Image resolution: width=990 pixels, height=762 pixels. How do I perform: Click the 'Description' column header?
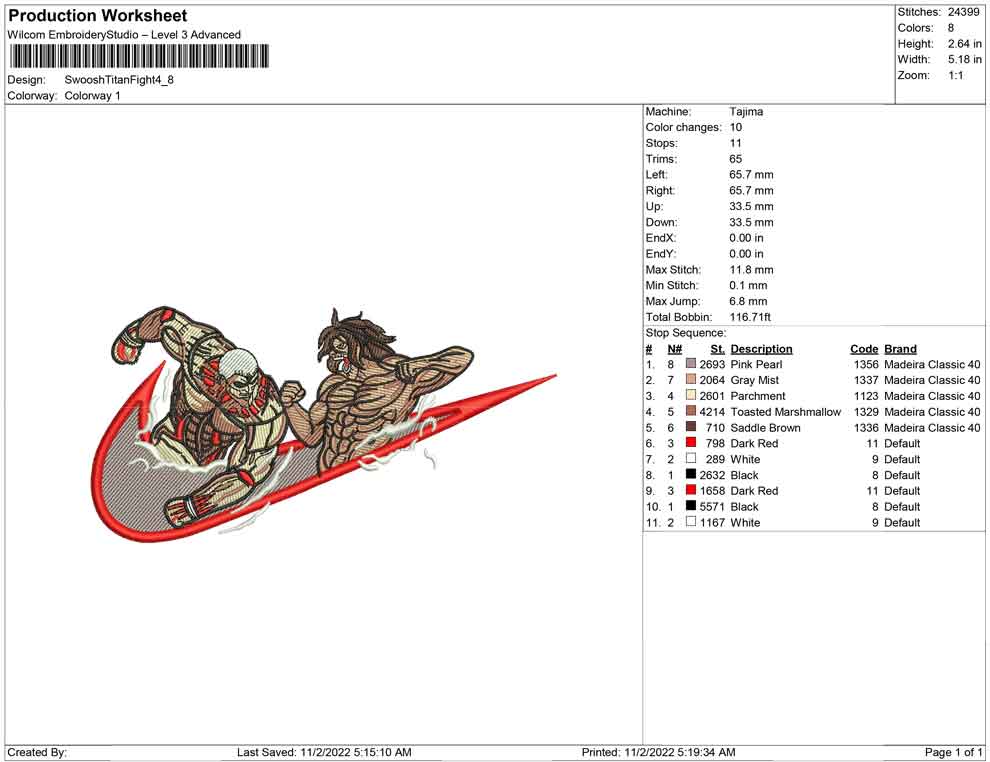pyautogui.click(x=761, y=348)
